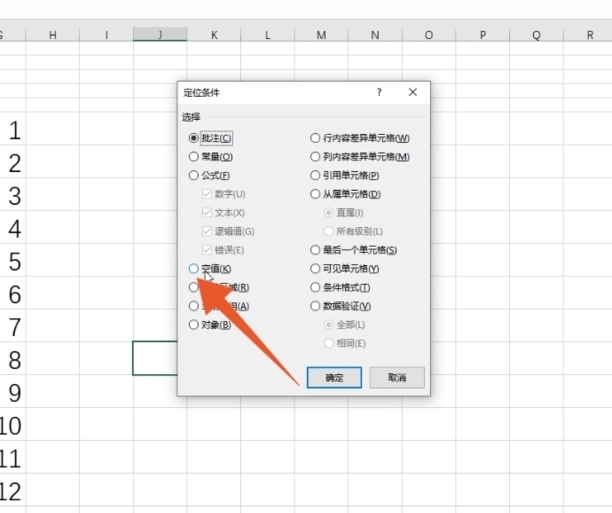612x513 pixels.
Task: Click the cell showing number 5
Action: click(x=14, y=262)
